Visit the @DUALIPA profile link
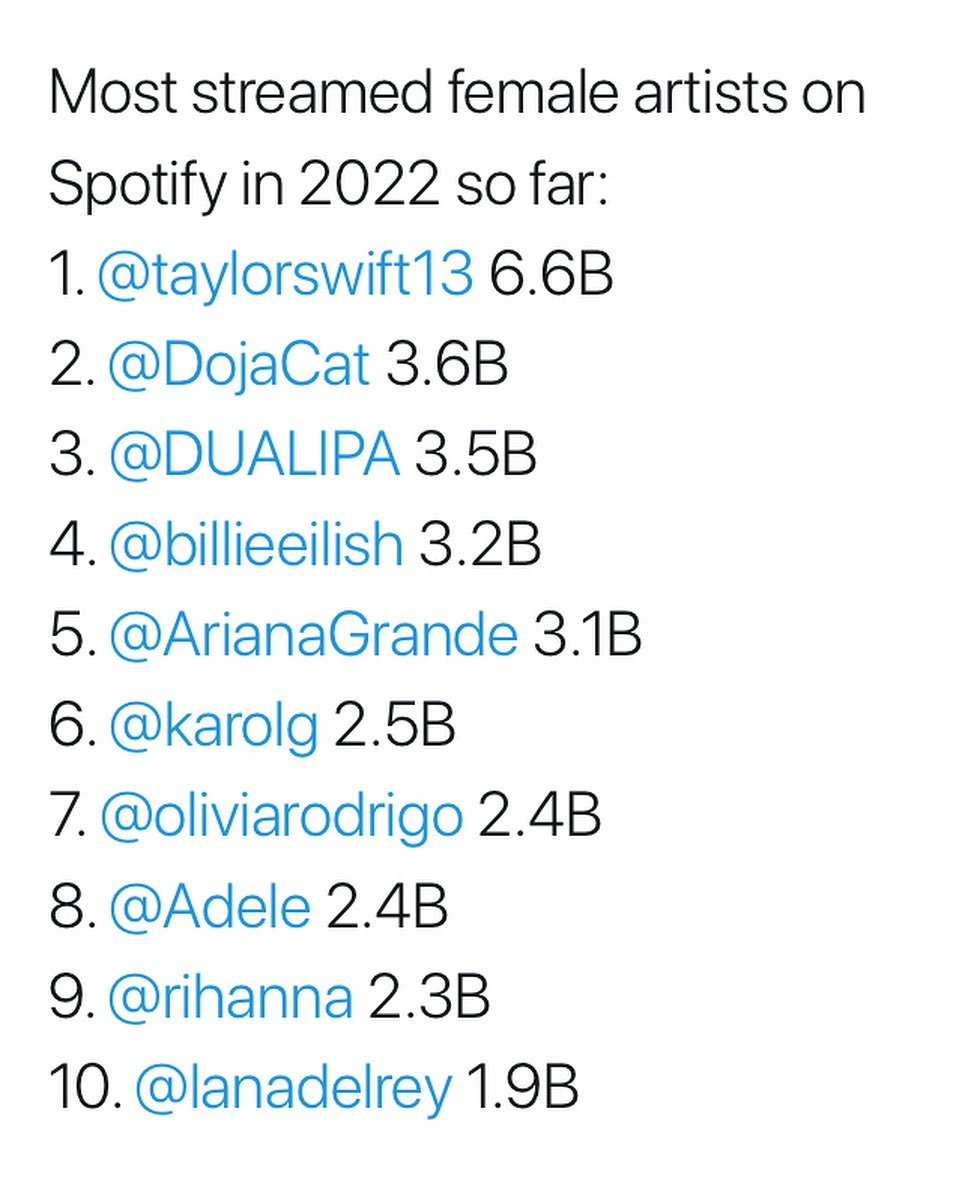This screenshot has height=1180, width=962. coord(253,455)
